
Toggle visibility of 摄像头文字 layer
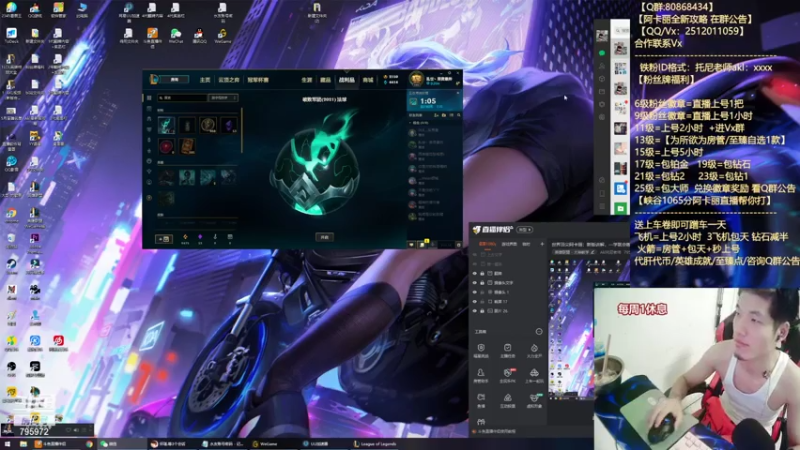tap(474, 283)
